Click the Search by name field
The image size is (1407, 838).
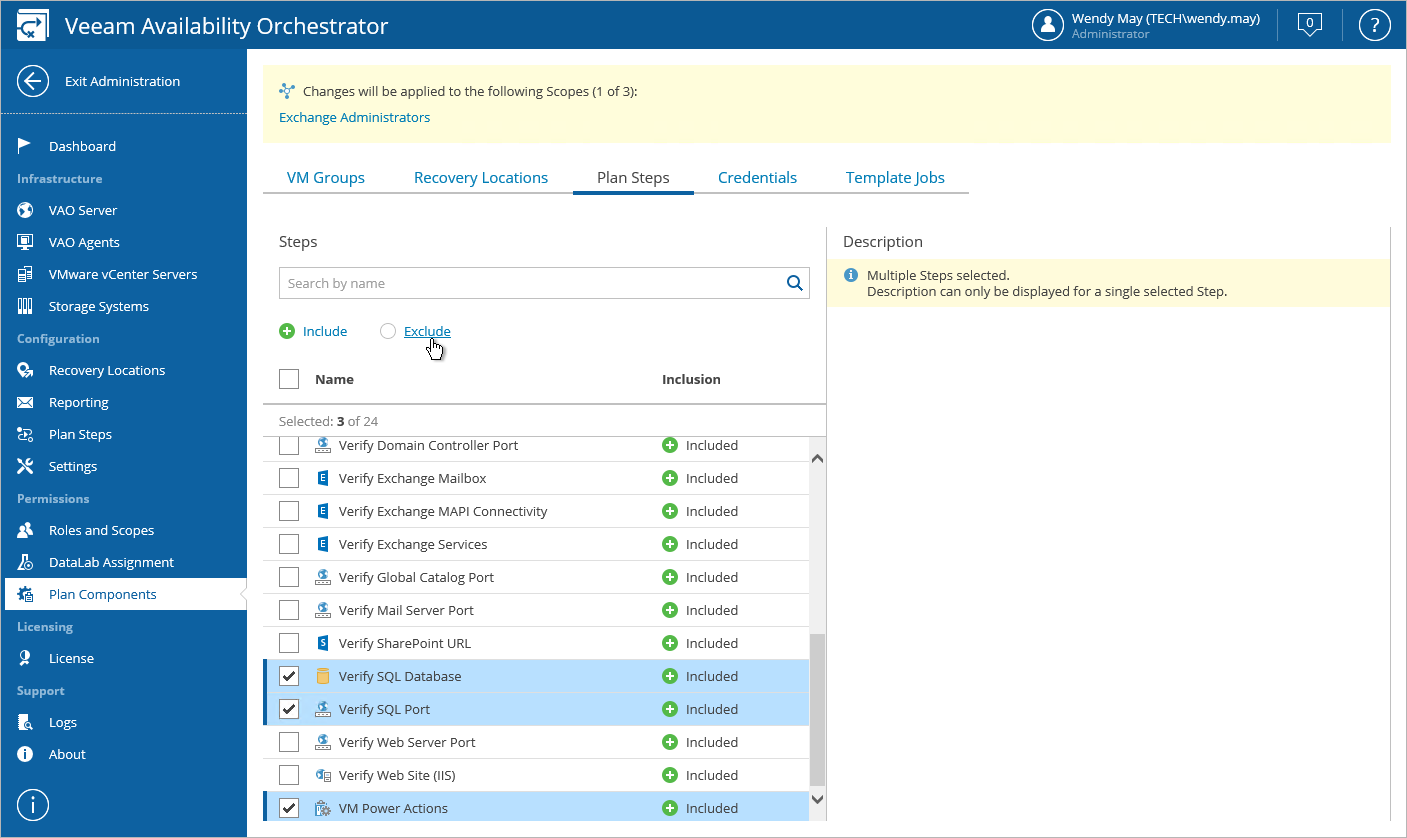point(530,283)
